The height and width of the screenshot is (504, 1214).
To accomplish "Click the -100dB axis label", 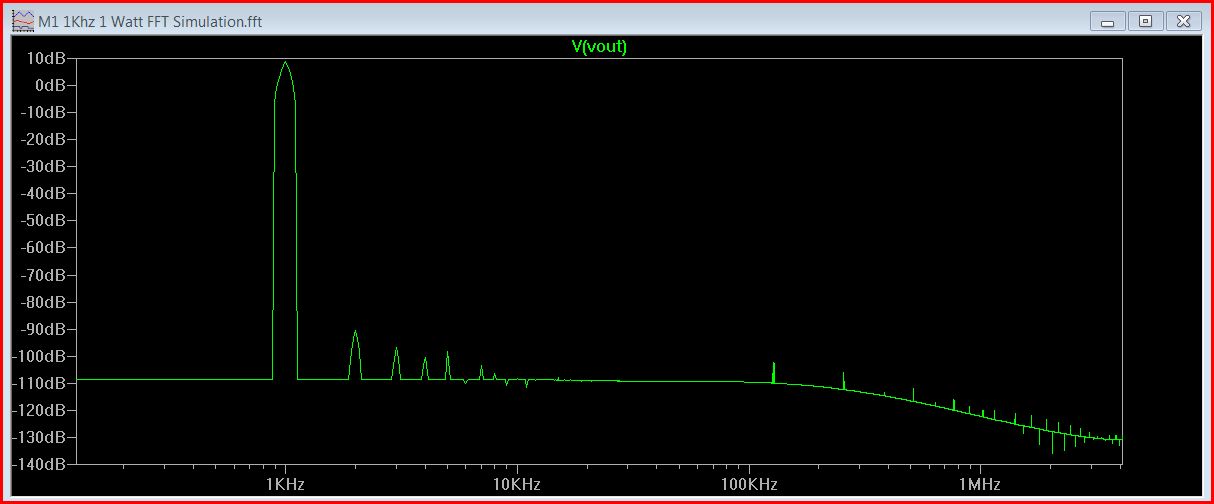I will (41, 356).
